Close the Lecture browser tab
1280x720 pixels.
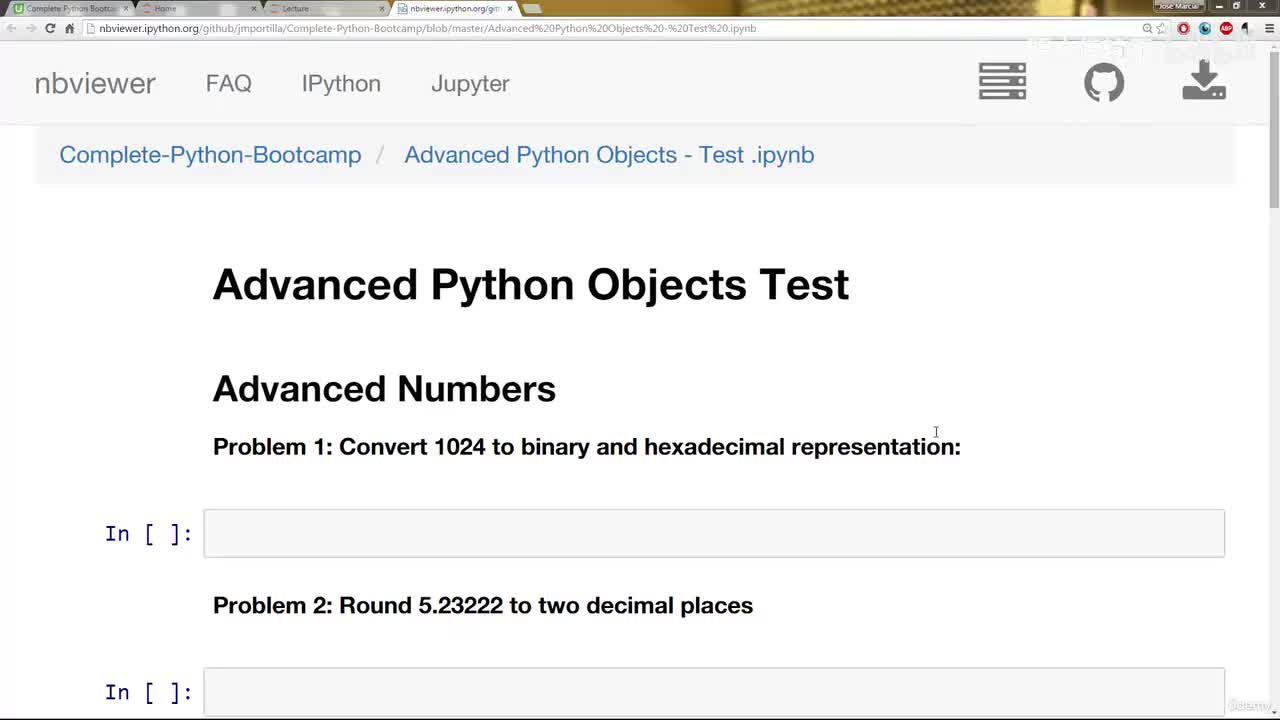pyautogui.click(x=382, y=9)
